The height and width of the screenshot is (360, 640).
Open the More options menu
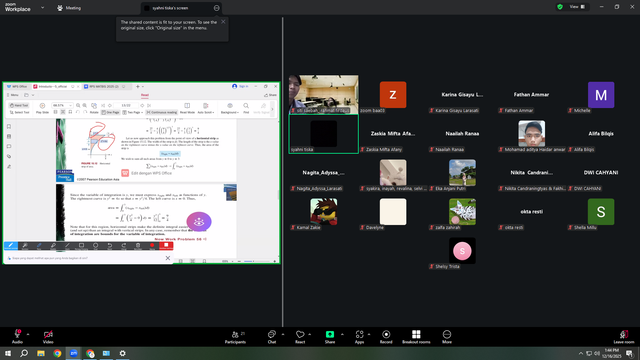(x=447, y=337)
